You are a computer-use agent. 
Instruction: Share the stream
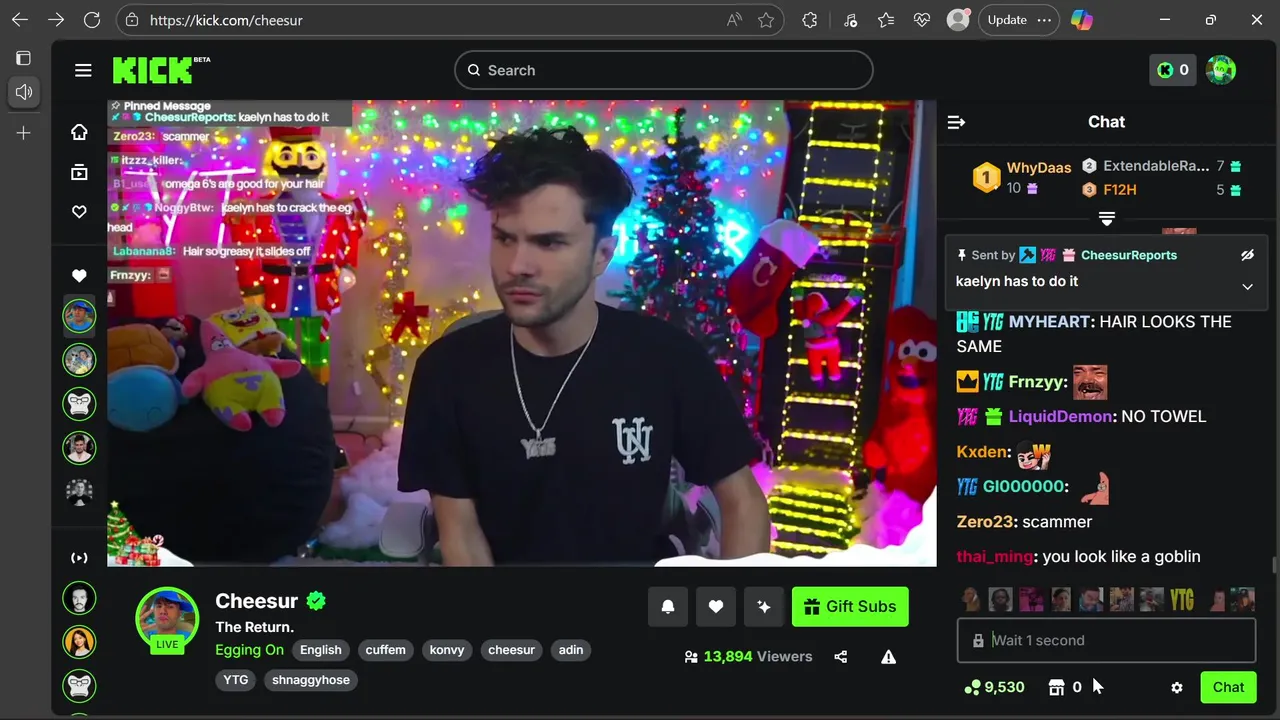841,657
